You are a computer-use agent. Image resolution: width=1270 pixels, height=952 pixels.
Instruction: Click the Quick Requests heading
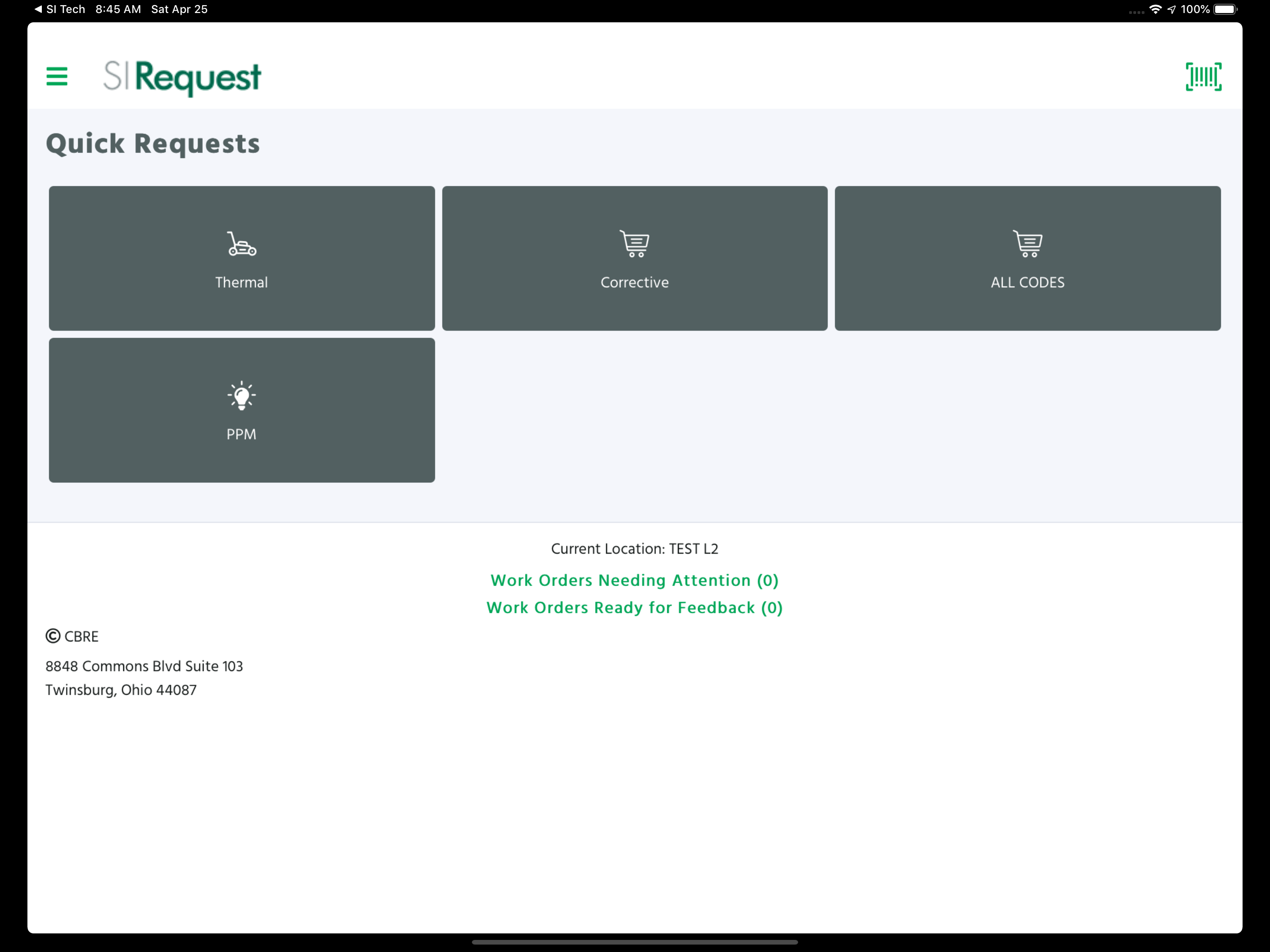pos(153,144)
